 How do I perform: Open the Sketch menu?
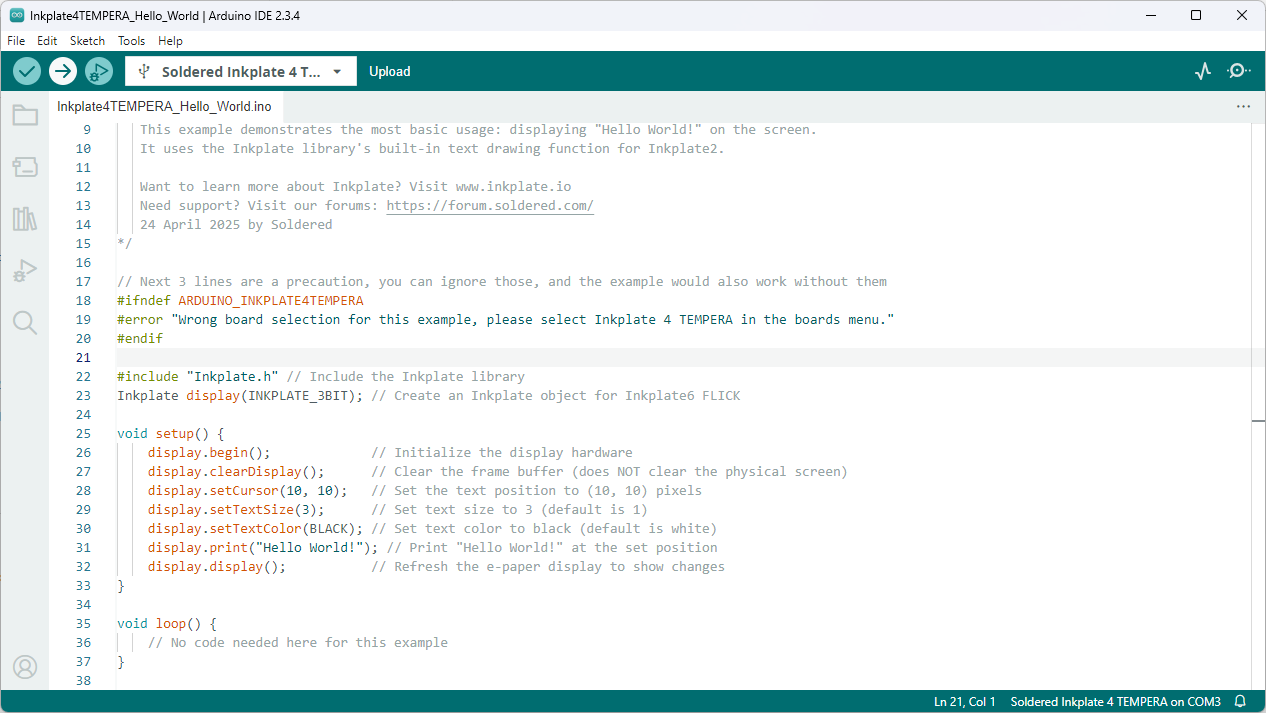(x=87, y=41)
